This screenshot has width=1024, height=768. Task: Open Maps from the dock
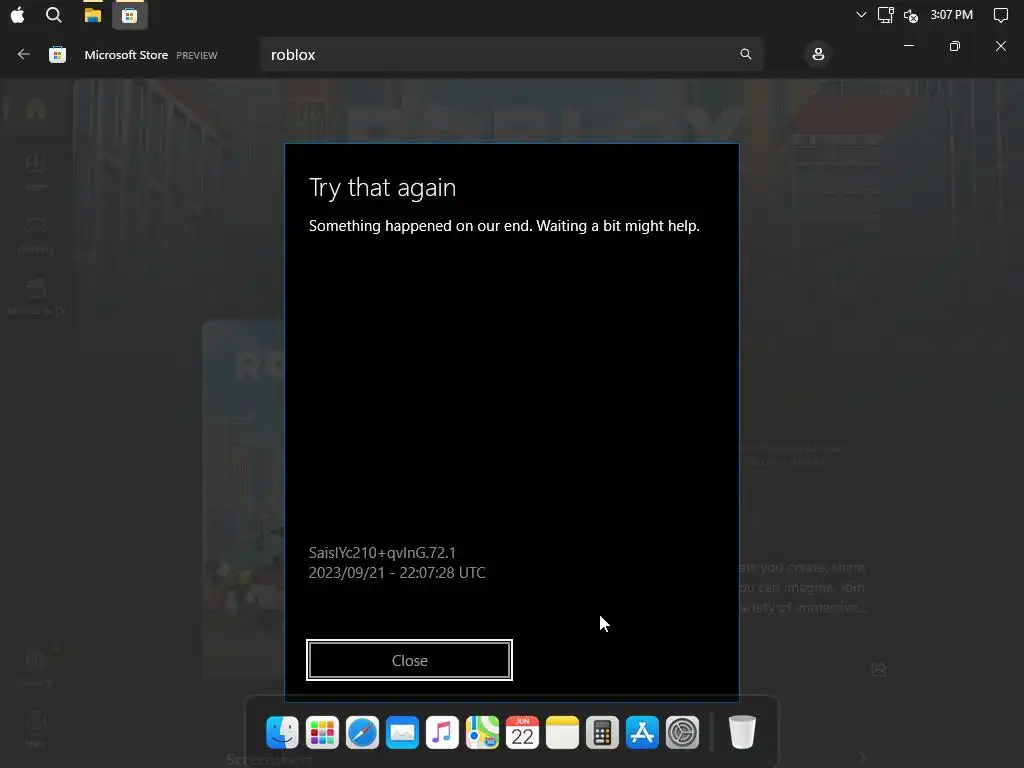482,732
